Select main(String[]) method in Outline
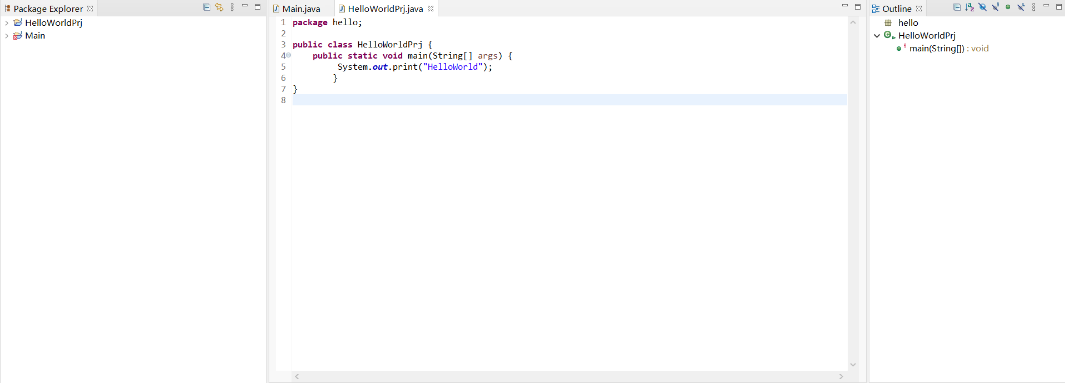1065x383 pixels. 949,49
